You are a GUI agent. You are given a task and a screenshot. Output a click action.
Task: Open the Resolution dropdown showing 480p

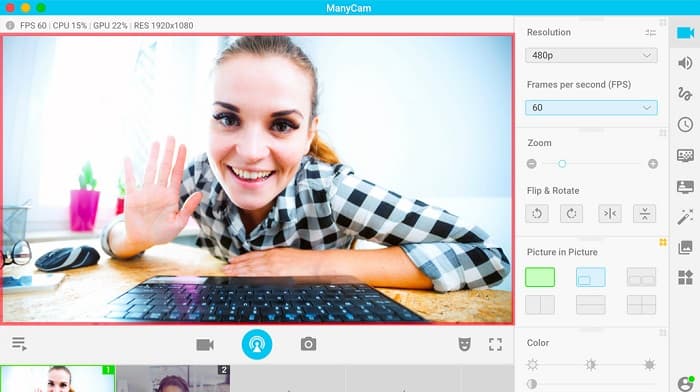tap(591, 55)
